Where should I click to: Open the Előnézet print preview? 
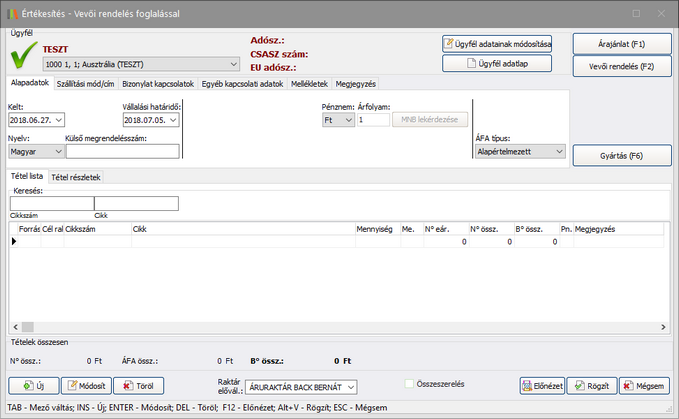[540, 386]
